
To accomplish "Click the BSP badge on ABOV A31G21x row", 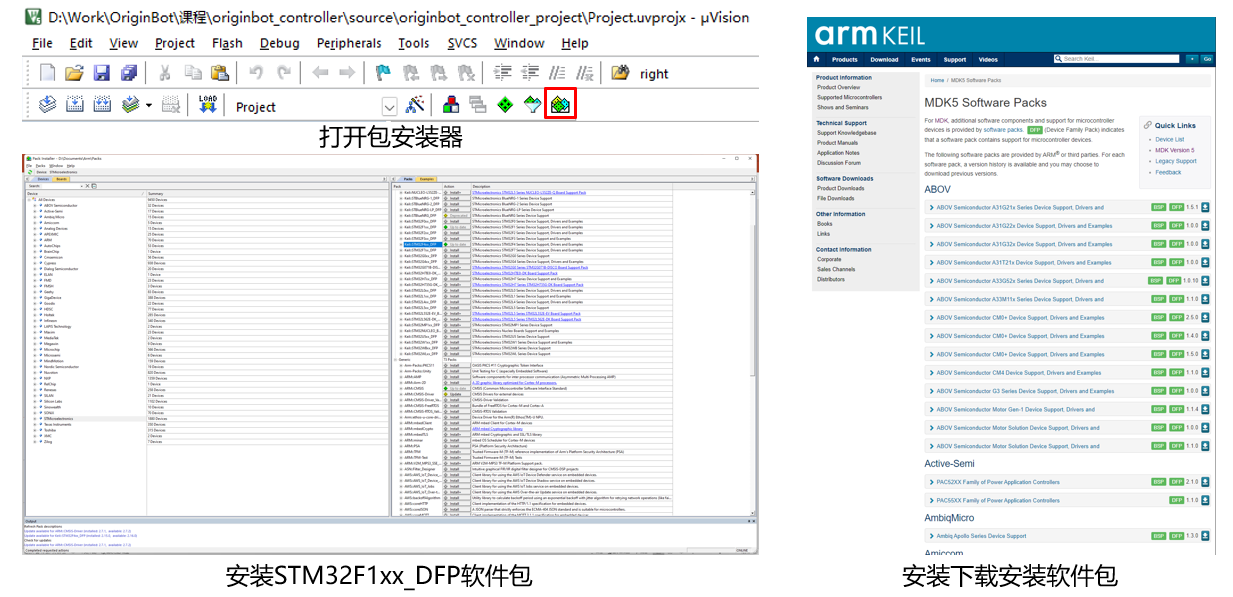I will tap(1157, 208).
